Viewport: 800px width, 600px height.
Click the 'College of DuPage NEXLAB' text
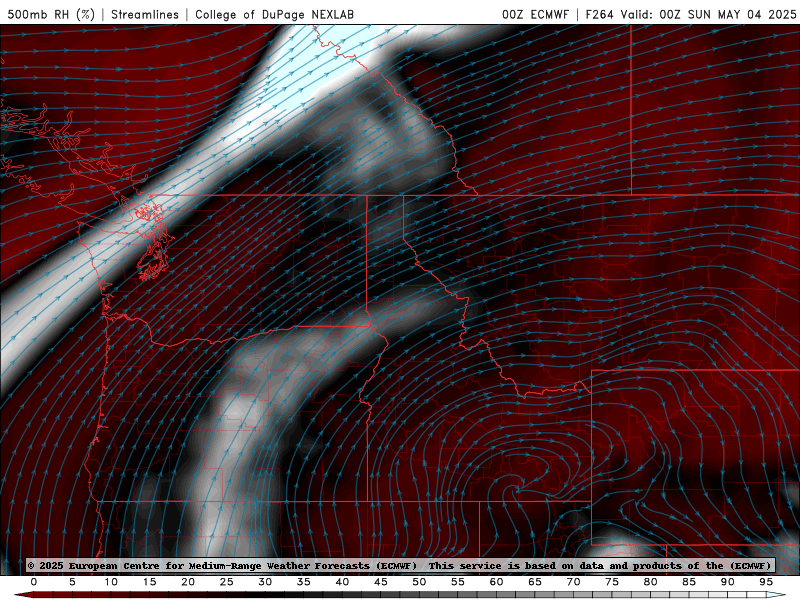[274, 14]
